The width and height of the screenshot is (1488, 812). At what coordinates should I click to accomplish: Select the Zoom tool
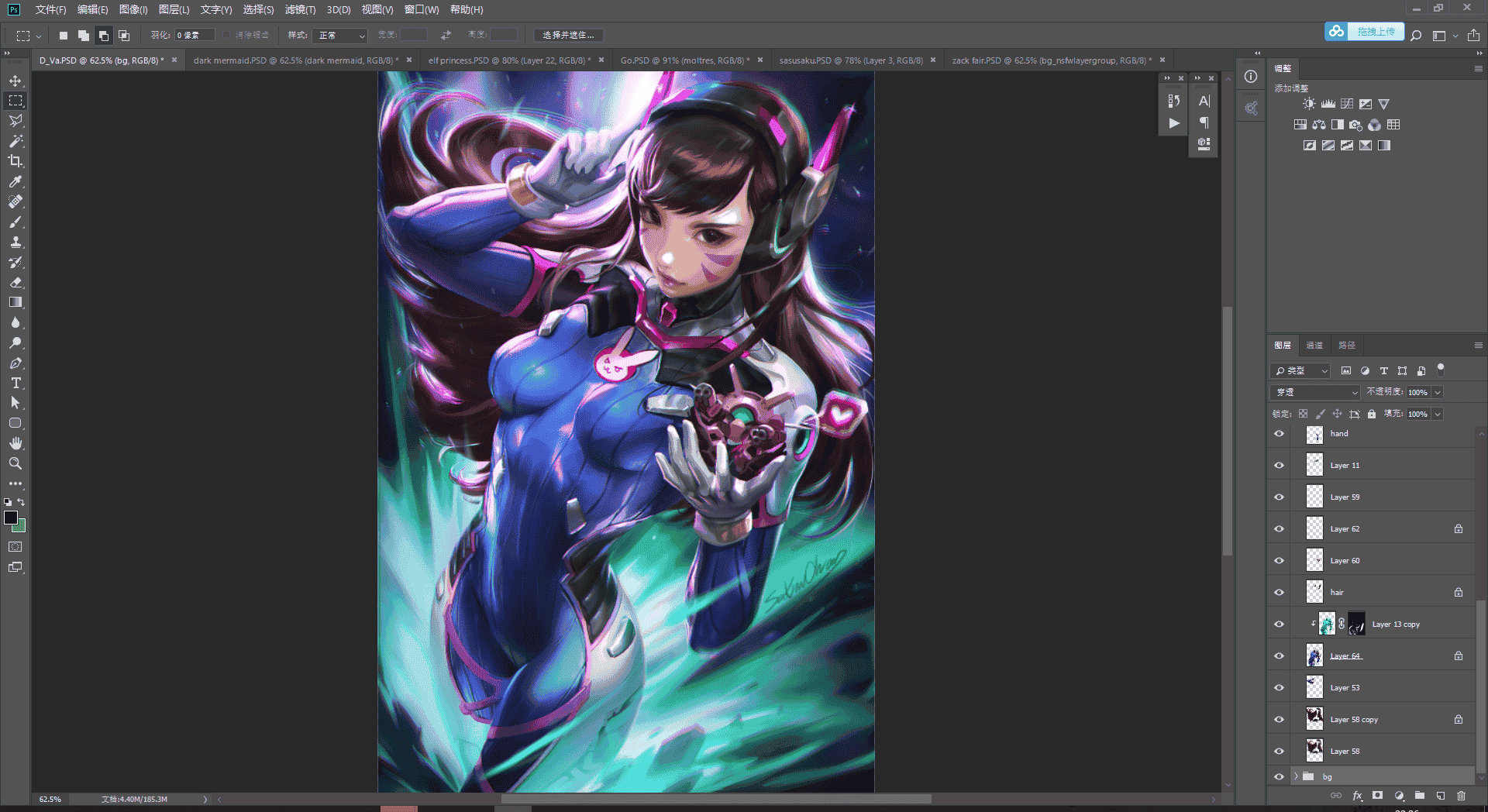15,463
